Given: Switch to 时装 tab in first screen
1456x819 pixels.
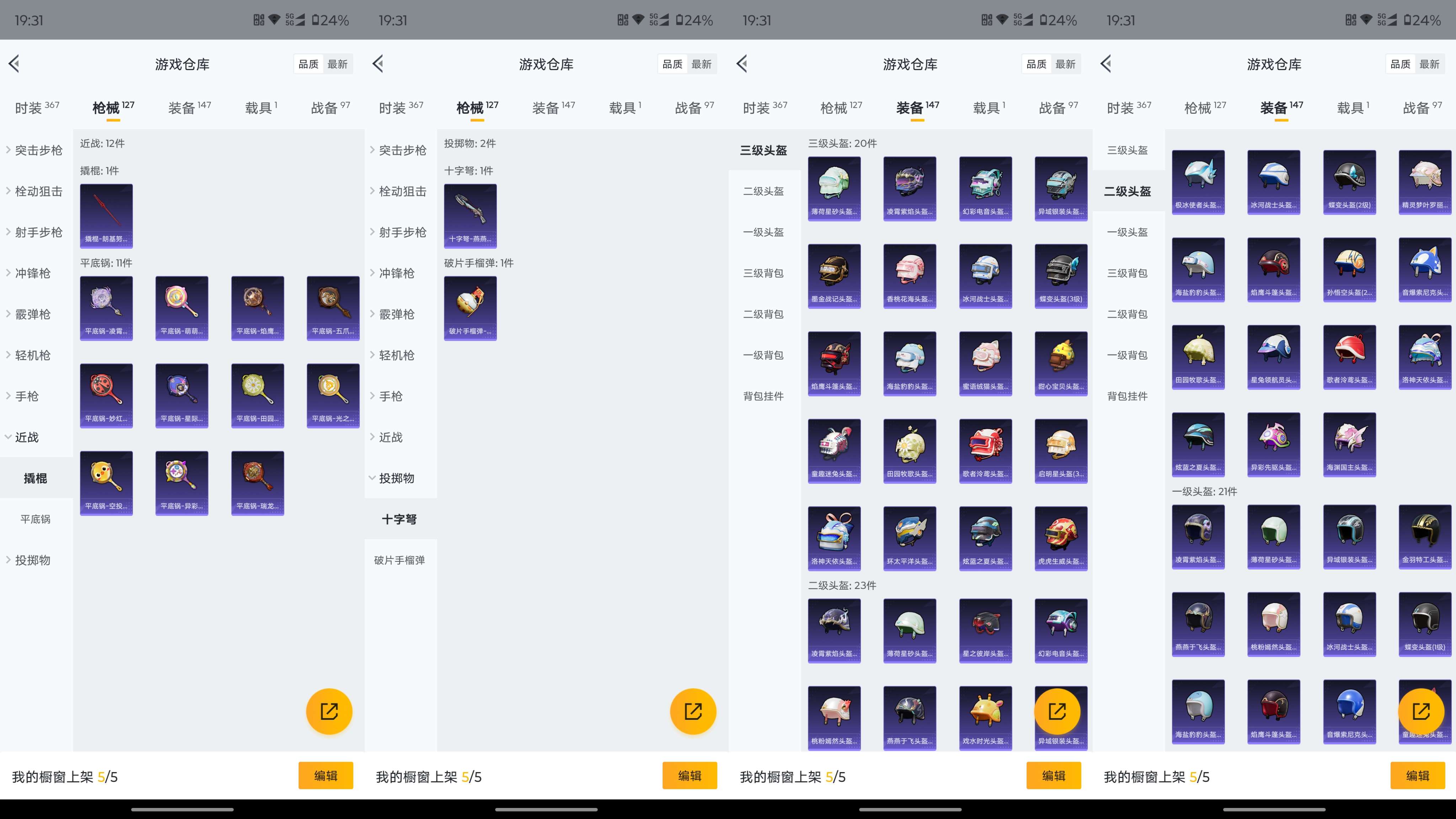Looking at the screenshot, I should click(x=37, y=107).
